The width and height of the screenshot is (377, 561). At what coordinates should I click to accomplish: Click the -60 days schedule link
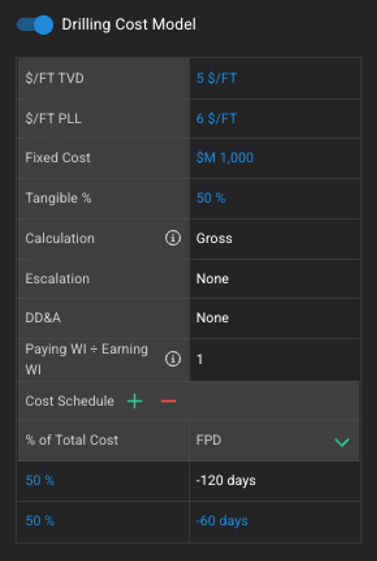click(x=222, y=521)
